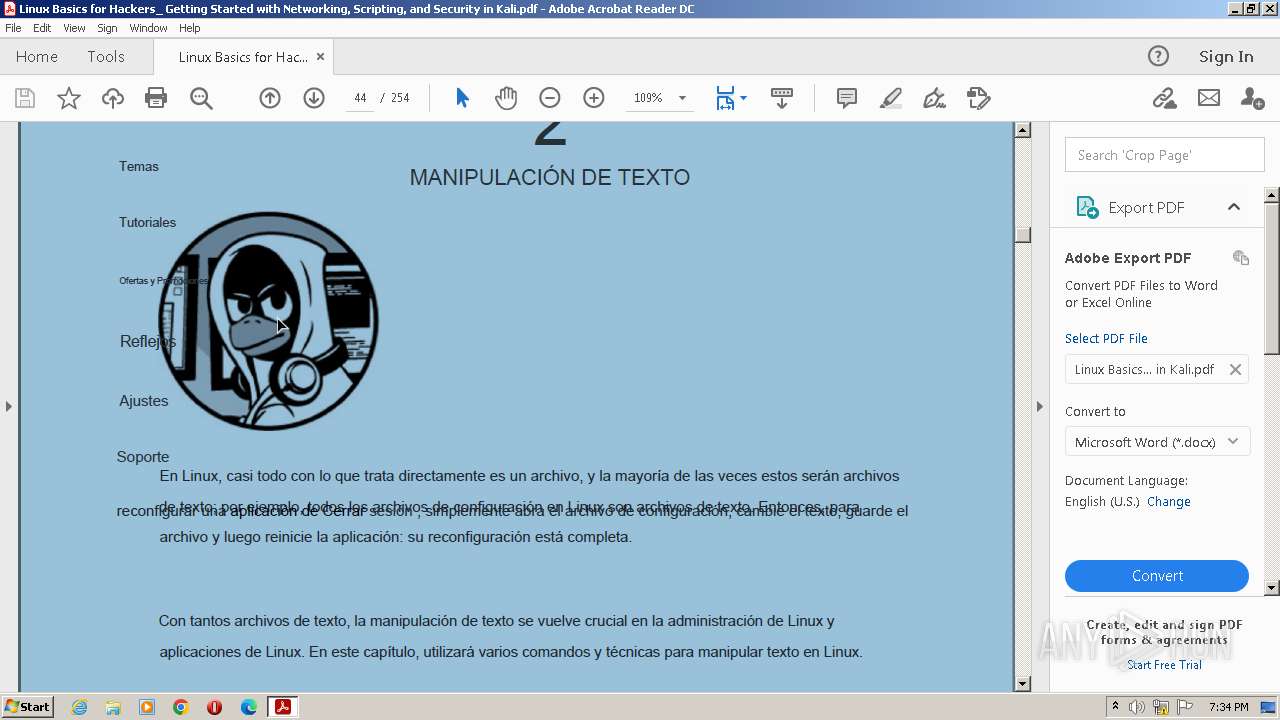The image size is (1280, 720).
Task: Open the File menu
Action: [x=13, y=28]
